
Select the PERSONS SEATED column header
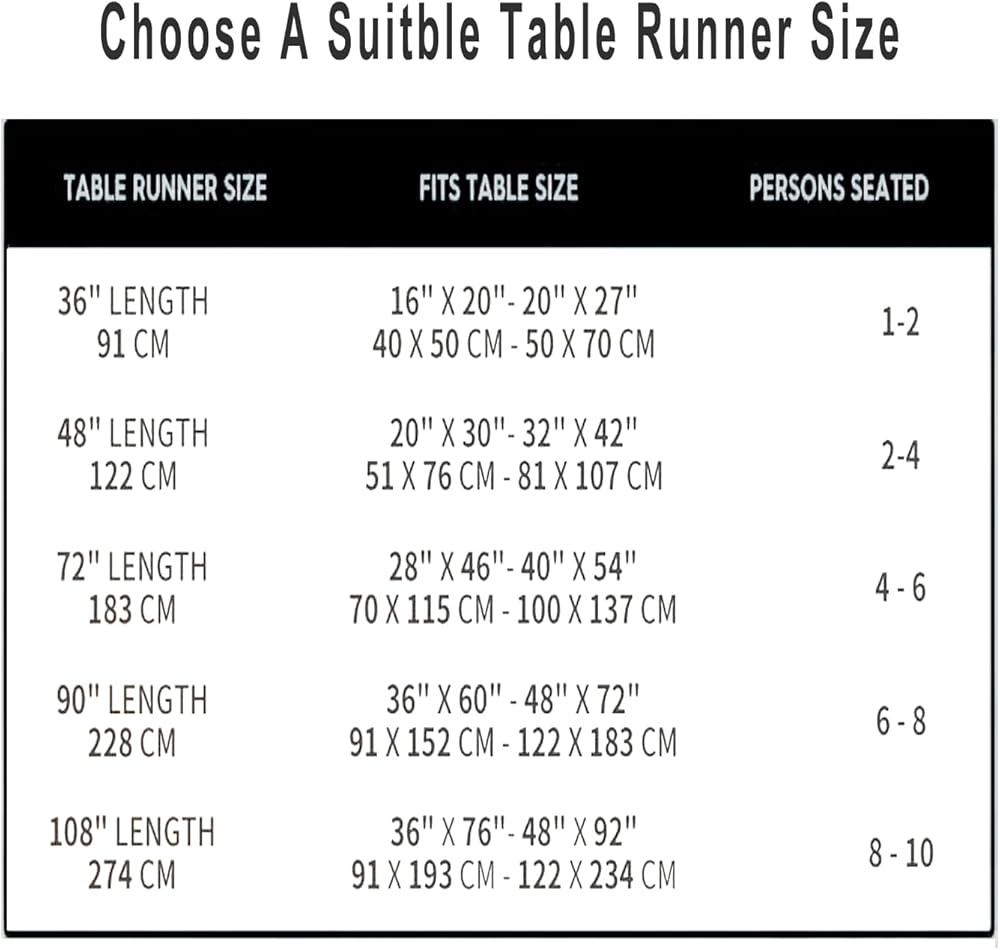[838, 188]
